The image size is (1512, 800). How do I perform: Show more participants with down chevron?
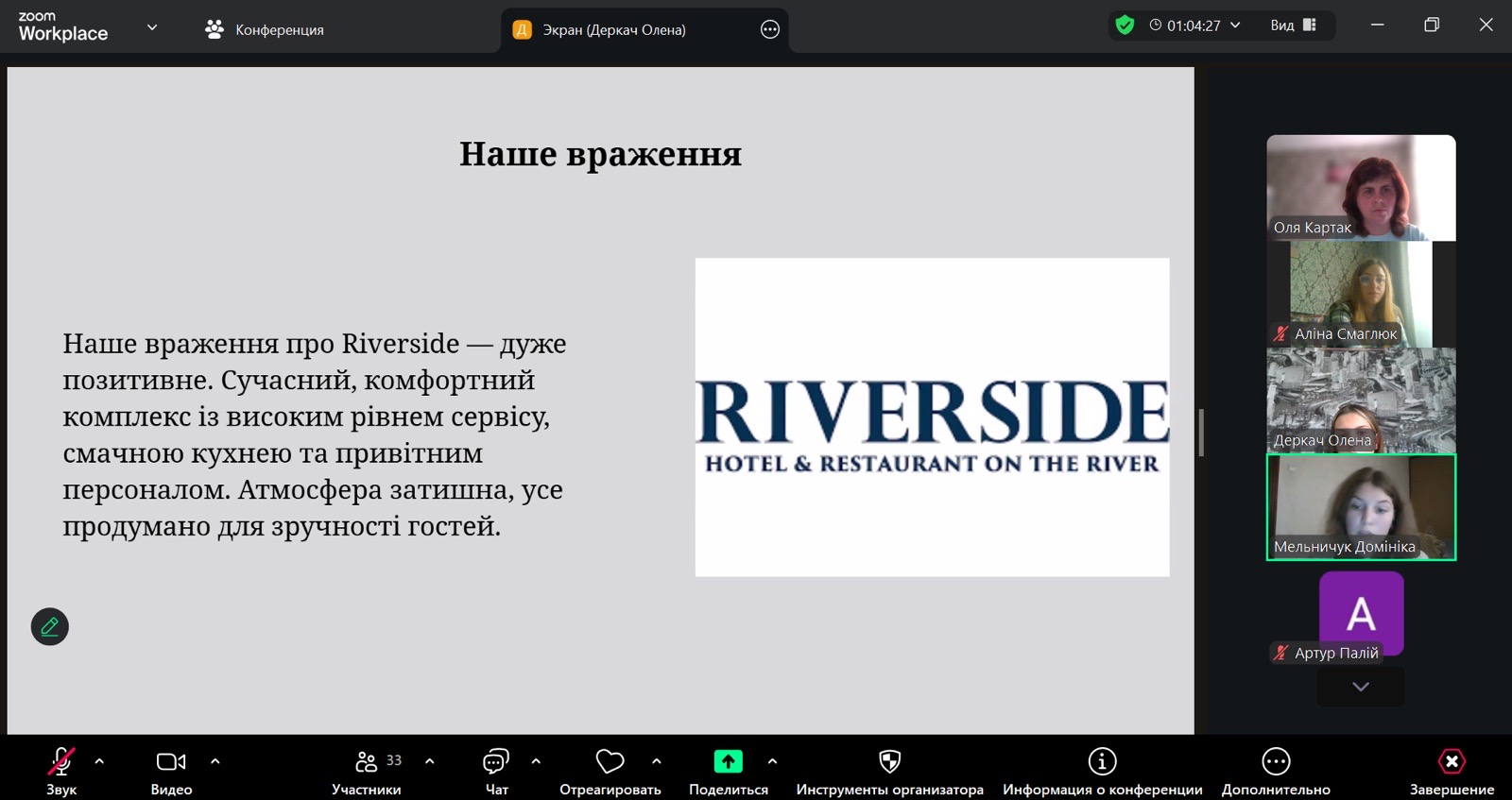pos(1361,687)
